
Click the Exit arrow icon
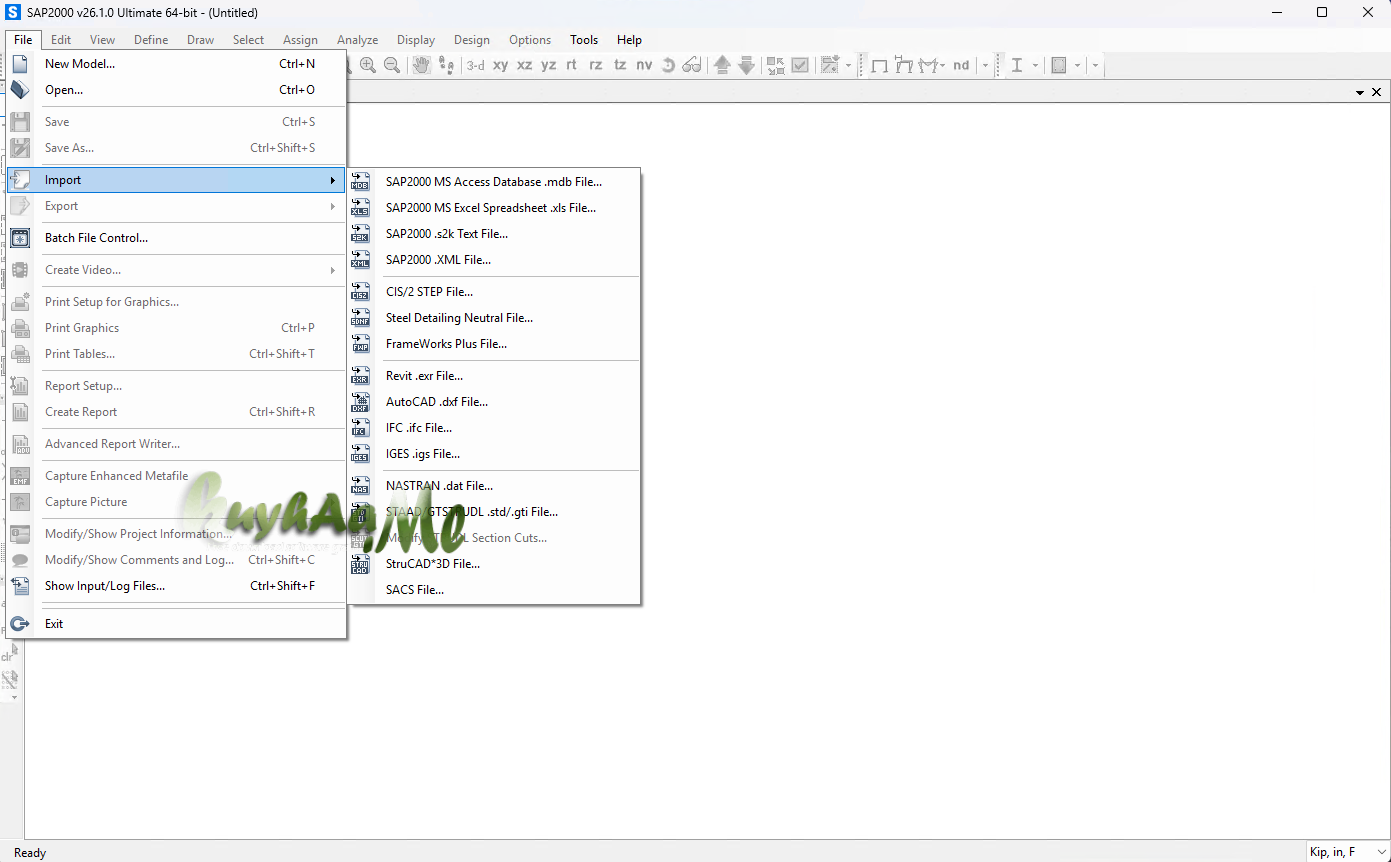(20, 624)
